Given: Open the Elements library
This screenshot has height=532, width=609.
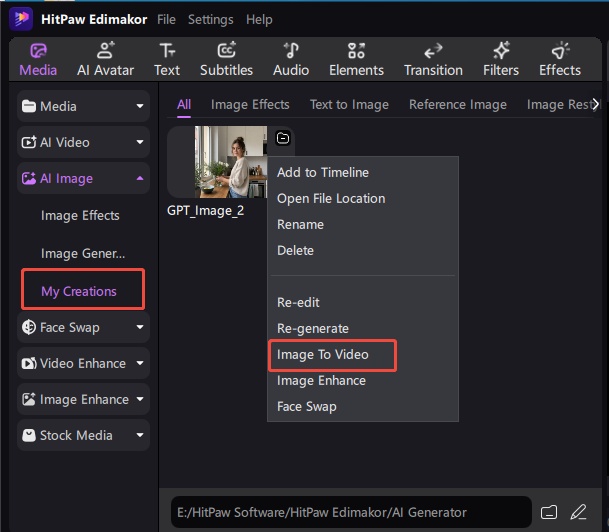Looking at the screenshot, I should click(356, 60).
